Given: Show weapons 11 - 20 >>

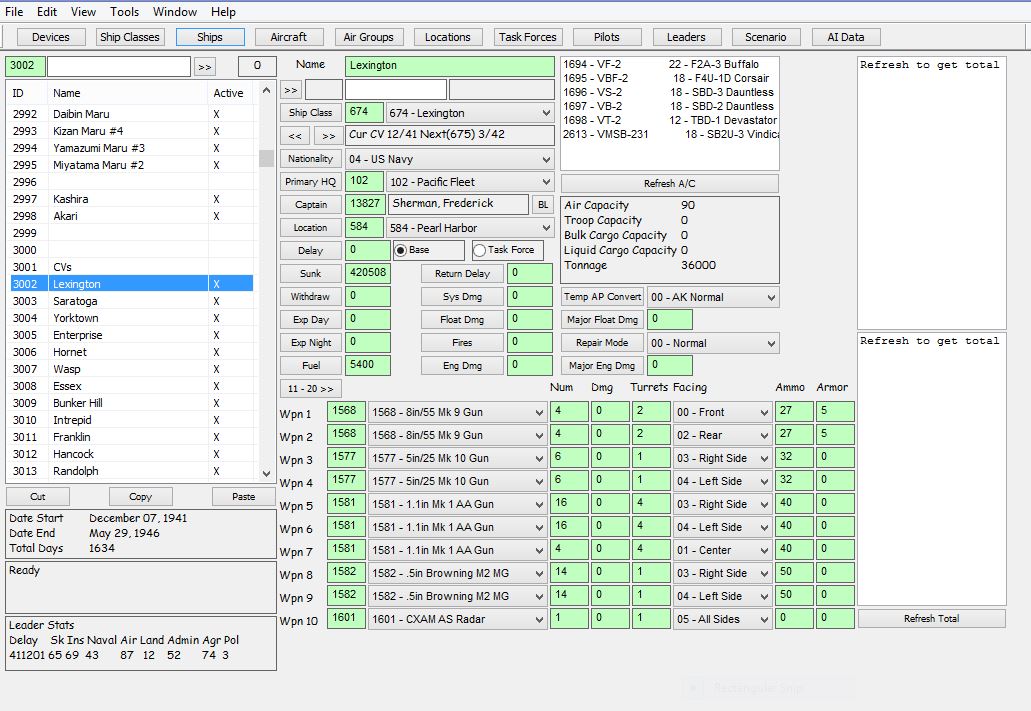Looking at the screenshot, I should (x=310, y=389).
